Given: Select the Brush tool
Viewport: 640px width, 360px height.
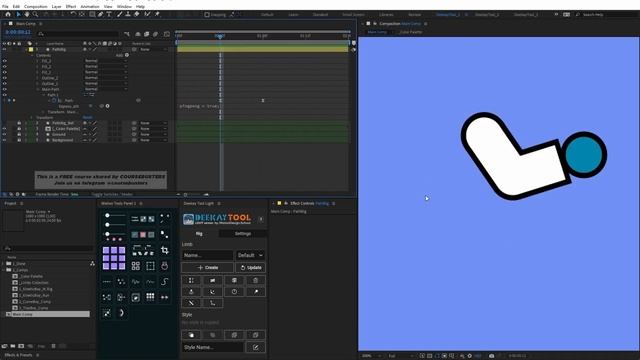Looking at the screenshot, I should point(120,14).
